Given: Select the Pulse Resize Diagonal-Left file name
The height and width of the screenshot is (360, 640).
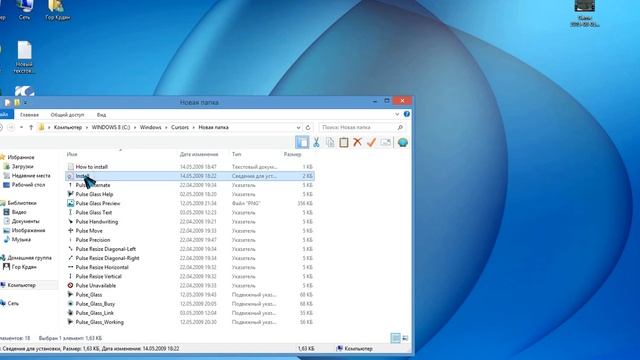Looking at the screenshot, I should point(106,249).
